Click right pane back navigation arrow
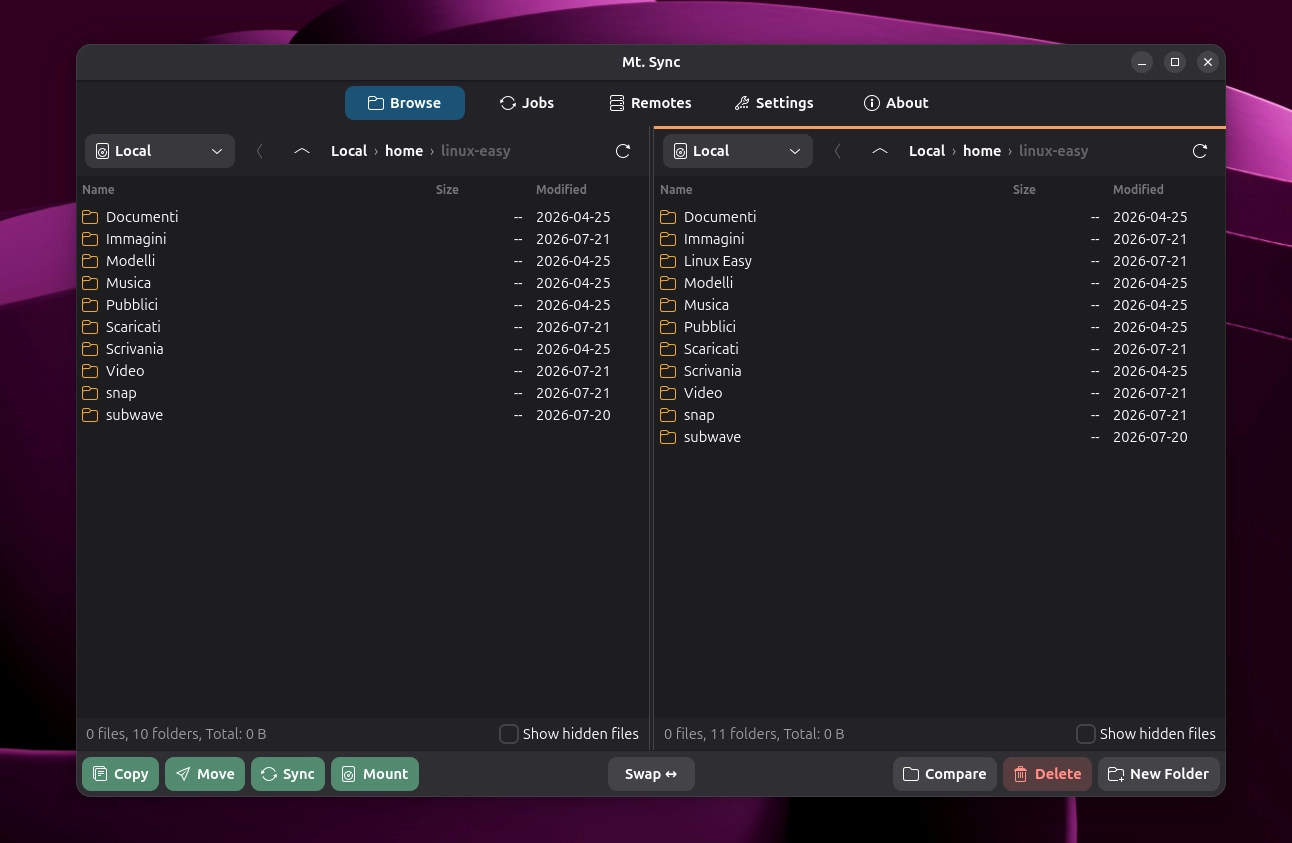The height and width of the screenshot is (843, 1292). pyautogui.click(x=838, y=151)
